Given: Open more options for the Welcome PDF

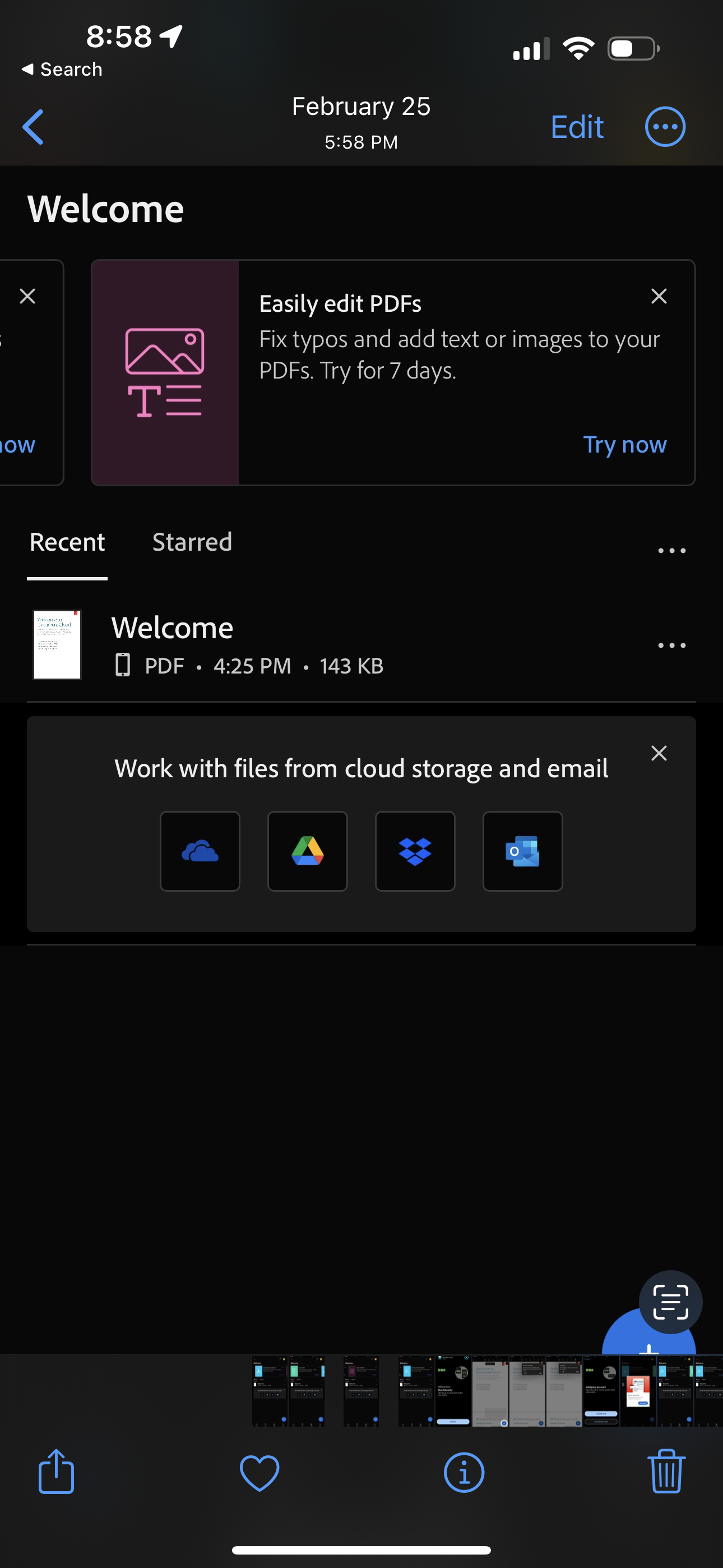Looking at the screenshot, I should (x=671, y=645).
